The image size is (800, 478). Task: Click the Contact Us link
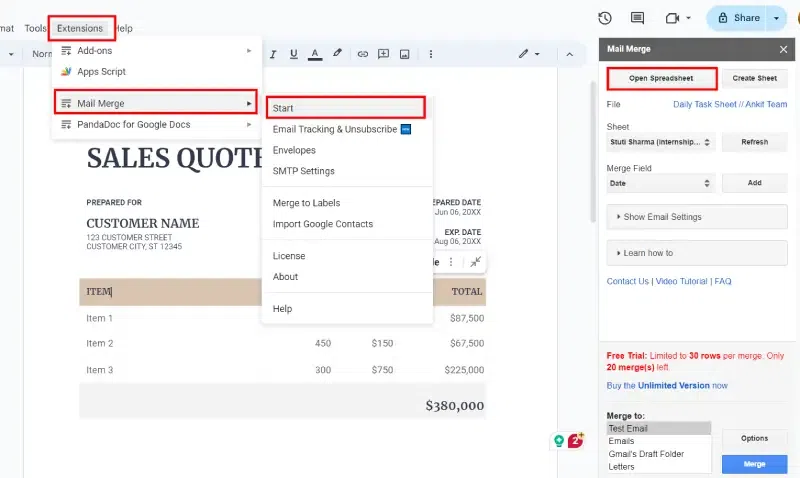[x=628, y=282]
